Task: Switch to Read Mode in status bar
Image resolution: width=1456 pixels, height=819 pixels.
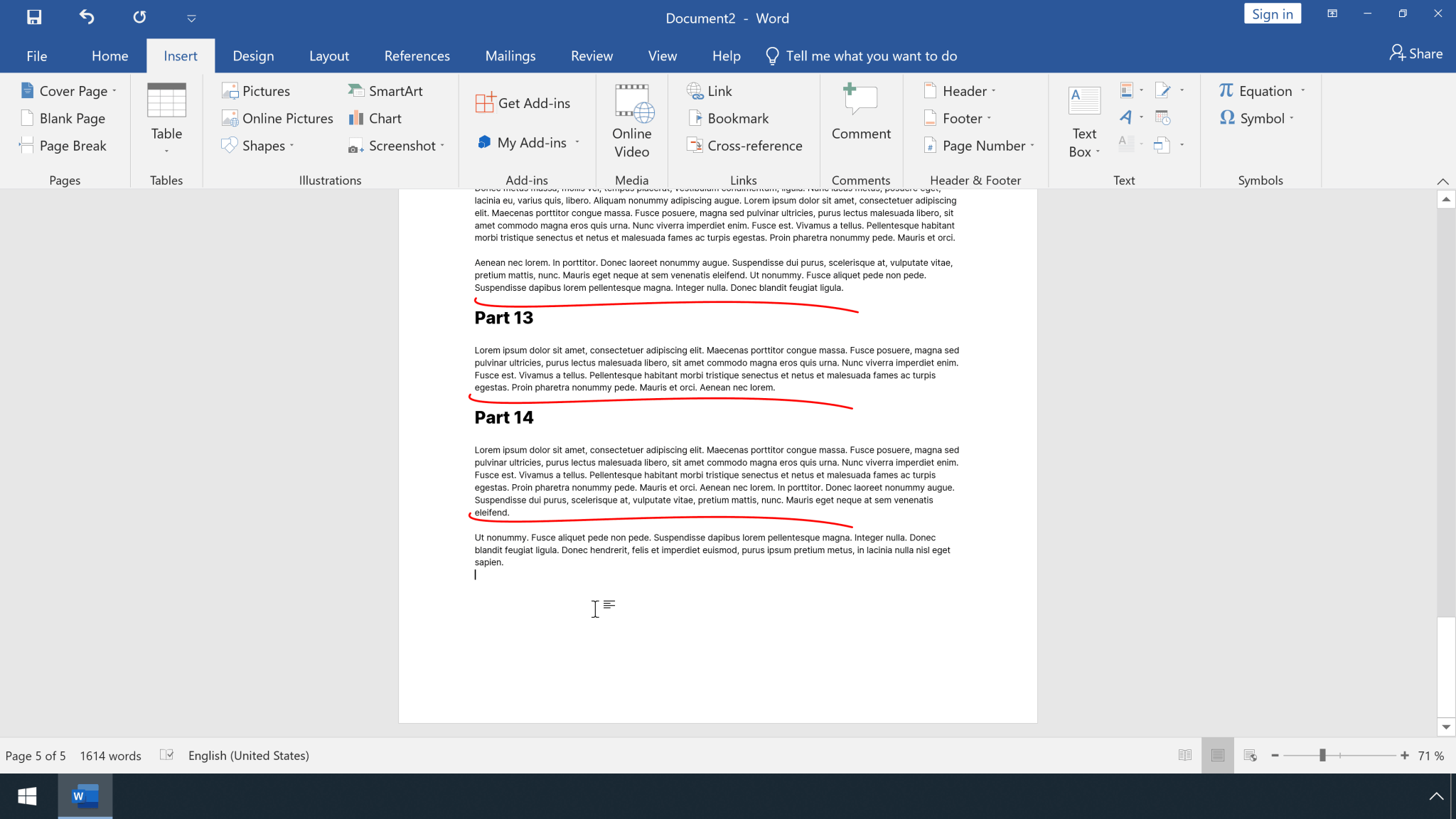Action: tap(1184, 756)
